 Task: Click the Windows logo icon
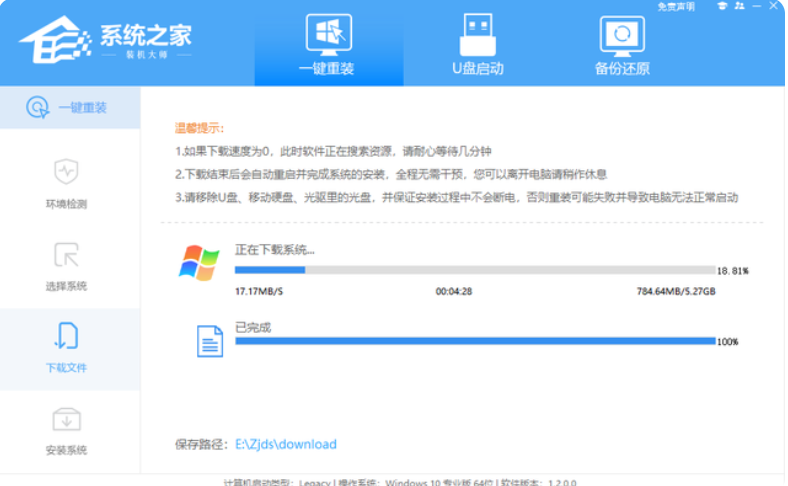pos(199,262)
